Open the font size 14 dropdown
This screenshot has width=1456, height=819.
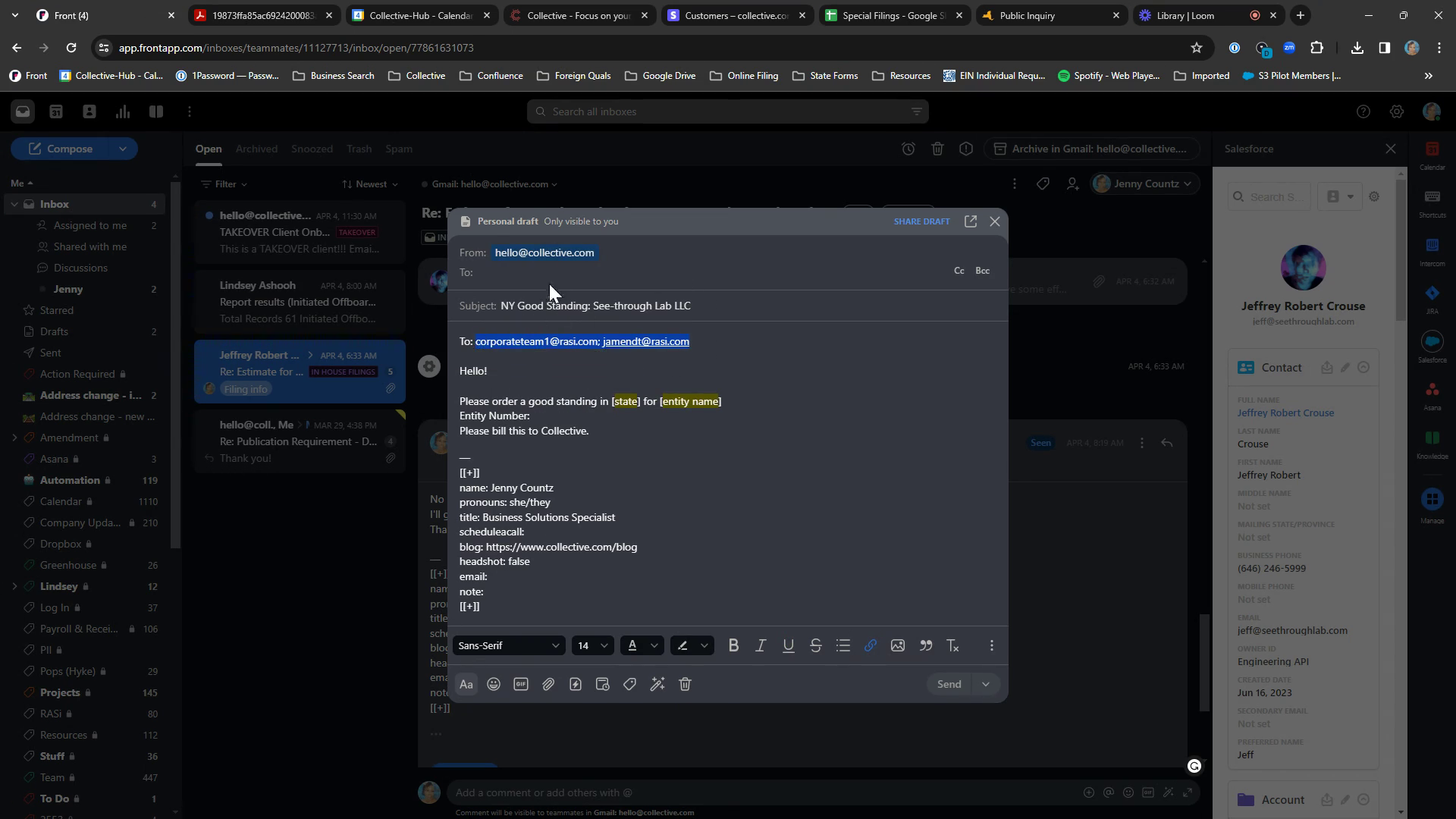coord(592,645)
